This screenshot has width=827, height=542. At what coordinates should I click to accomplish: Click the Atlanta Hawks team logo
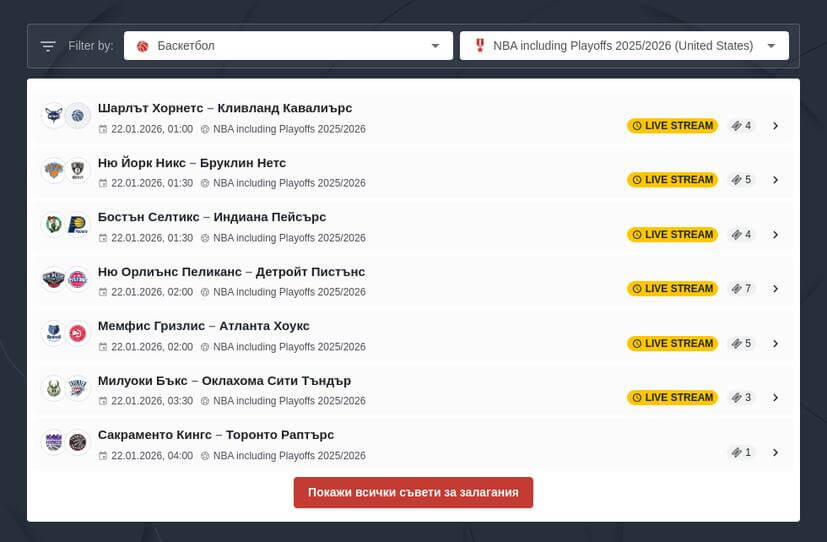(x=78, y=333)
